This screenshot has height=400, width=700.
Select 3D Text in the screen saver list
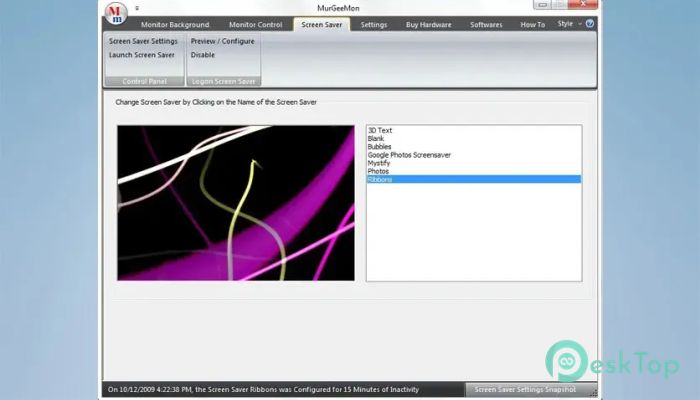[x=474, y=130]
